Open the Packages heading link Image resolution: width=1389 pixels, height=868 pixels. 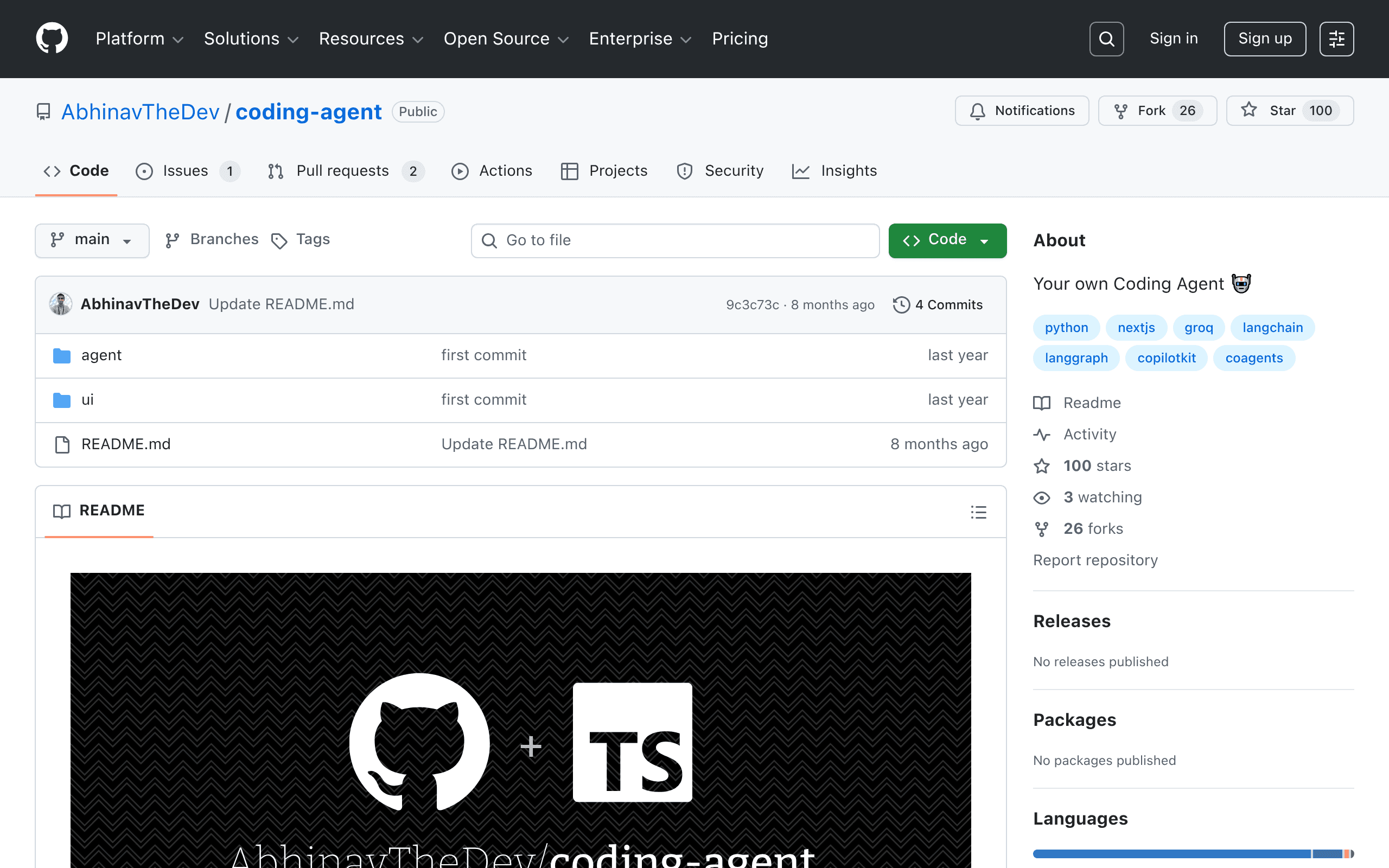pos(1074,720)
